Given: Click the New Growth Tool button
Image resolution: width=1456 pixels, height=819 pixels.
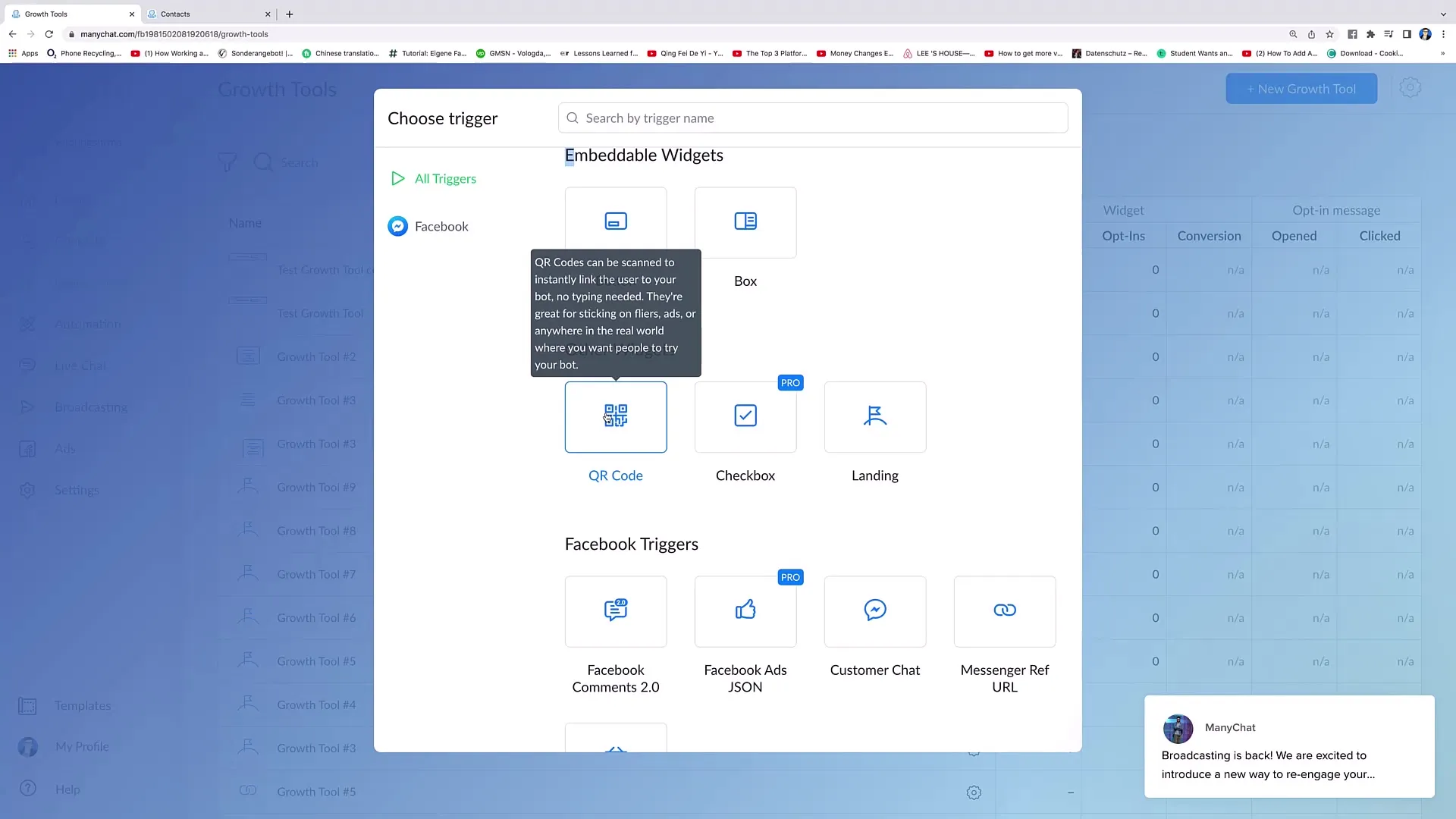Looking at the screenshot, I should [x=1301, y=89].
